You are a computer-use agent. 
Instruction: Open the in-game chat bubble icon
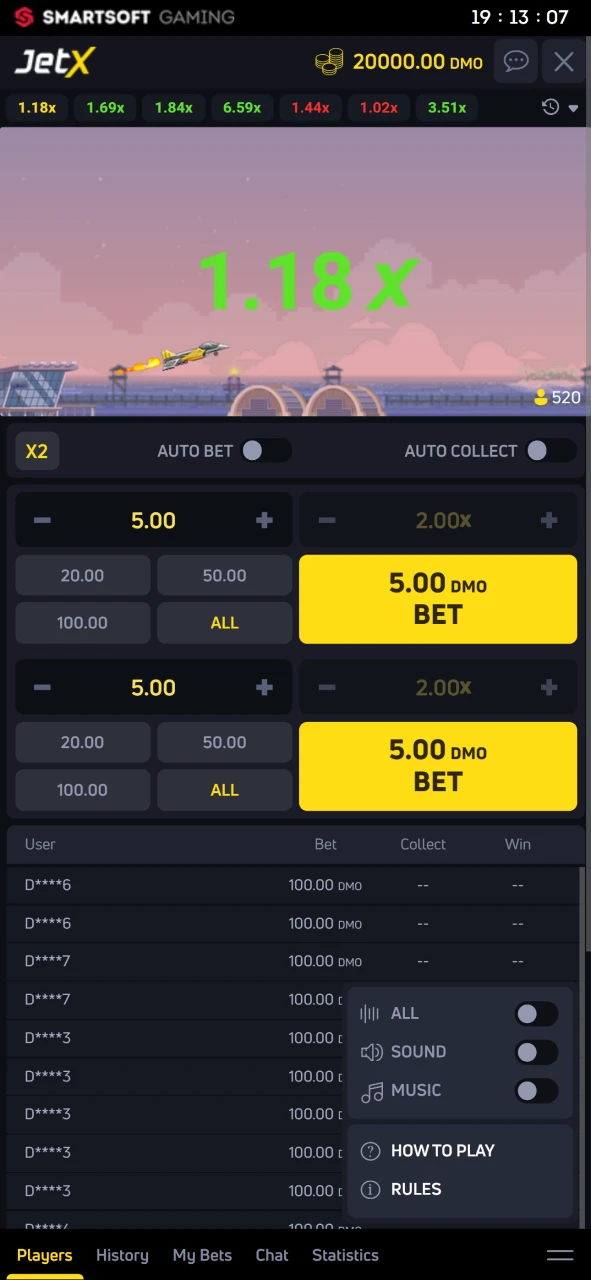coord(516,62)
